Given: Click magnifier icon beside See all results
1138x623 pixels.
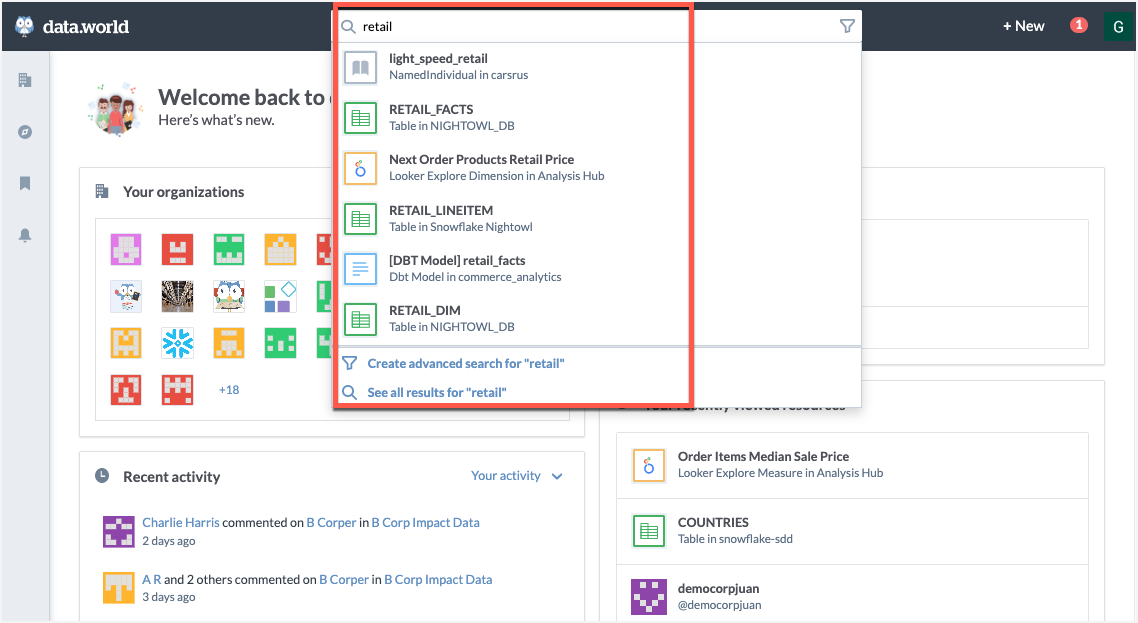Looking at the screenshot, I should click(x=349, y=392).
